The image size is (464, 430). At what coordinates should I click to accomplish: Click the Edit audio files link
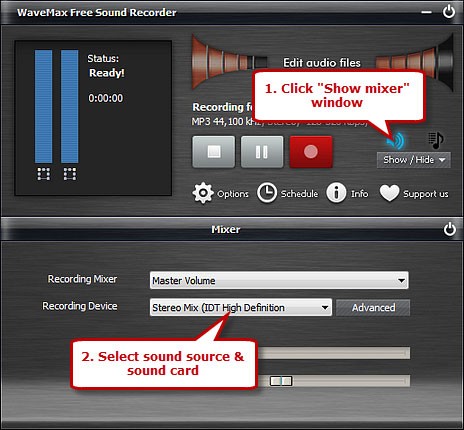(x=322, y=63)
